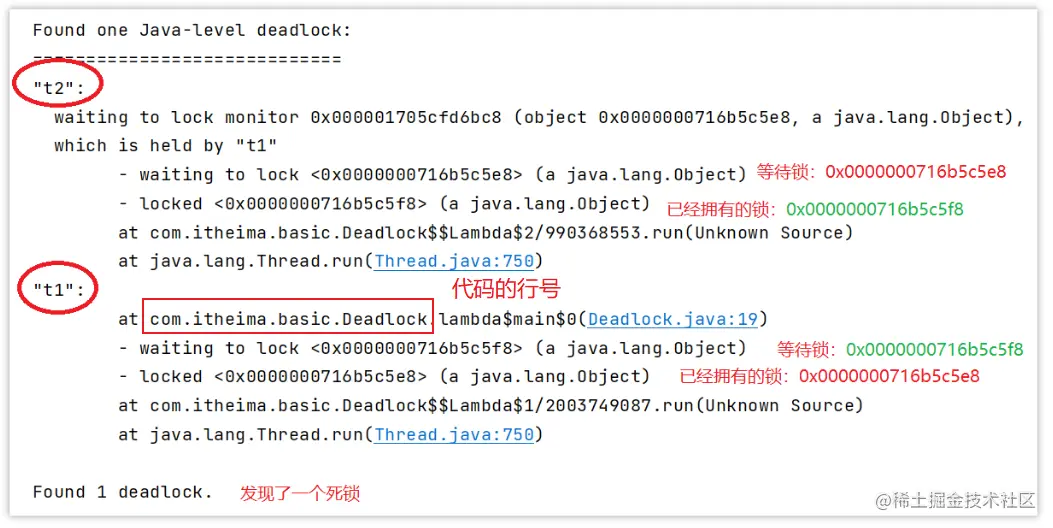
Task: Click the 'which is held by "t1"' line
Action: (x=165, y=146)
